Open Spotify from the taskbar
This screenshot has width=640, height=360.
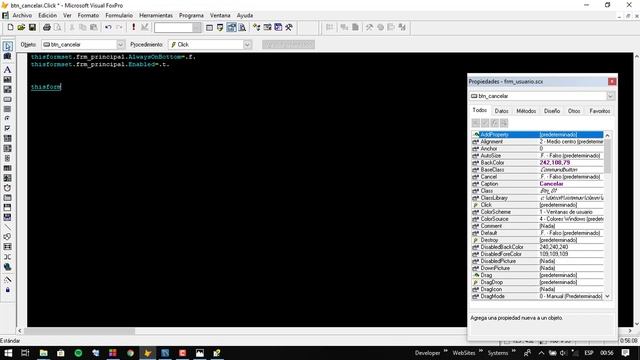point(78,353)
